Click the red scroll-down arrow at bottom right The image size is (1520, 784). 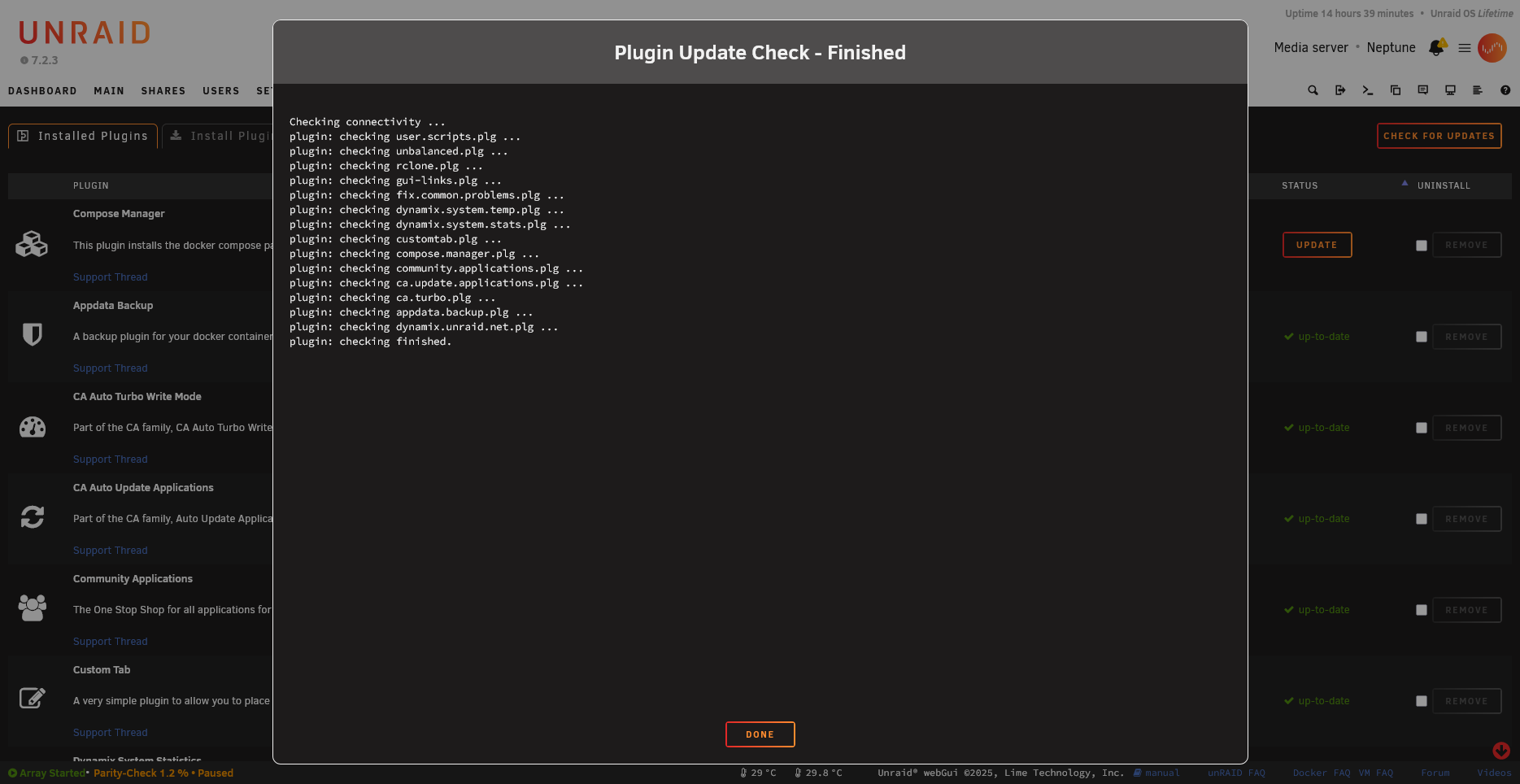pos(1500,751)
